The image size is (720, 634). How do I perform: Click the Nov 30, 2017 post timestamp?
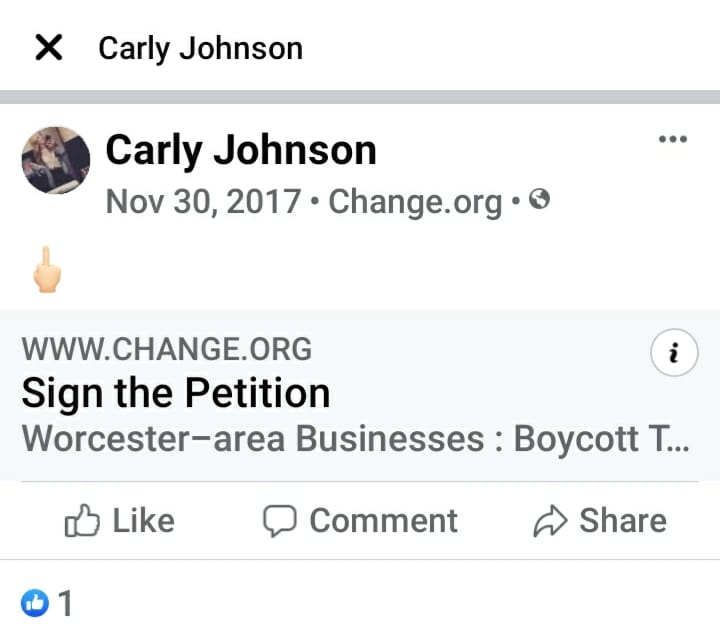click(203, 202)
